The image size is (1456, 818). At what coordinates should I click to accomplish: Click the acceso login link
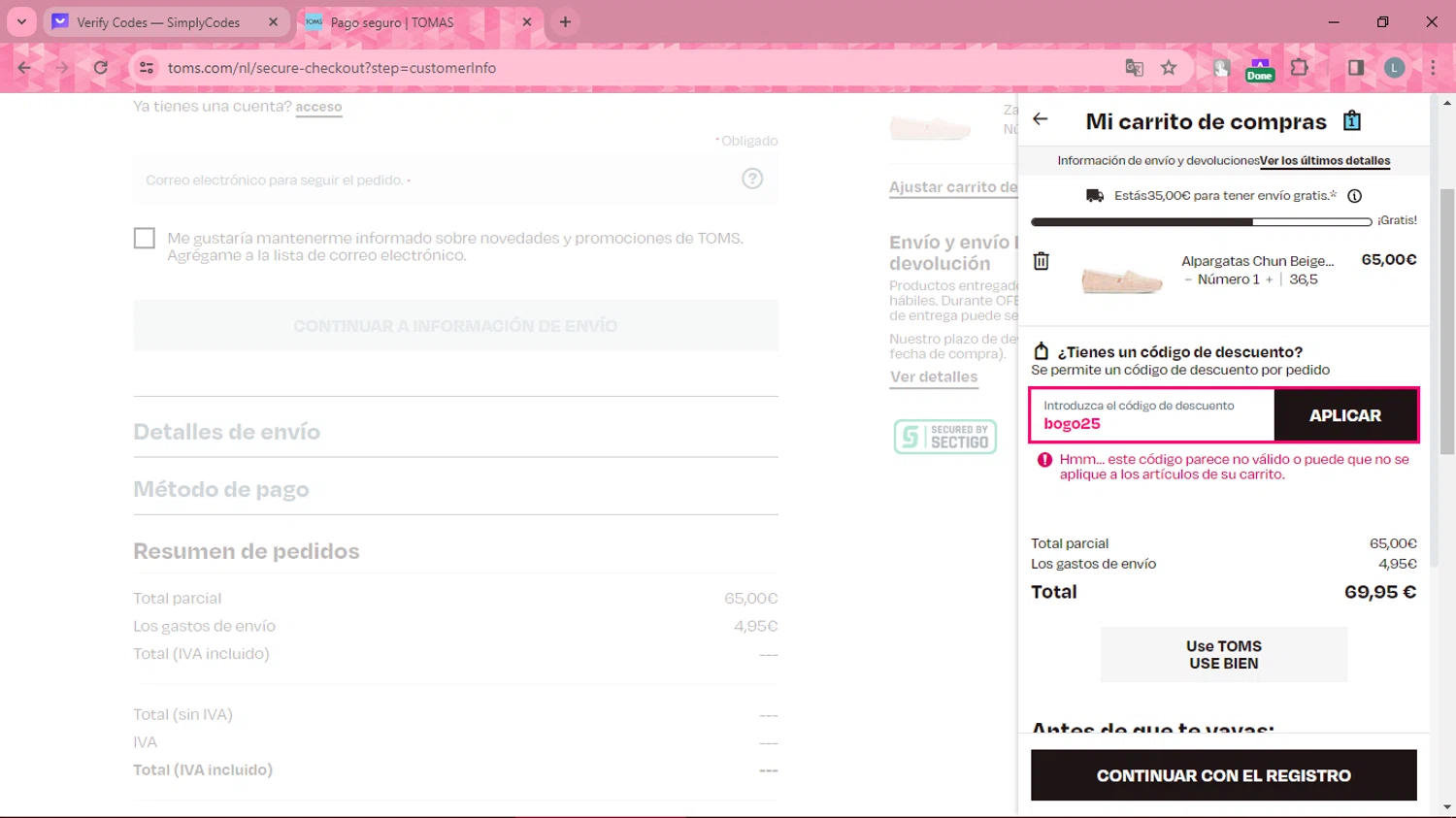tap(318, 107)
